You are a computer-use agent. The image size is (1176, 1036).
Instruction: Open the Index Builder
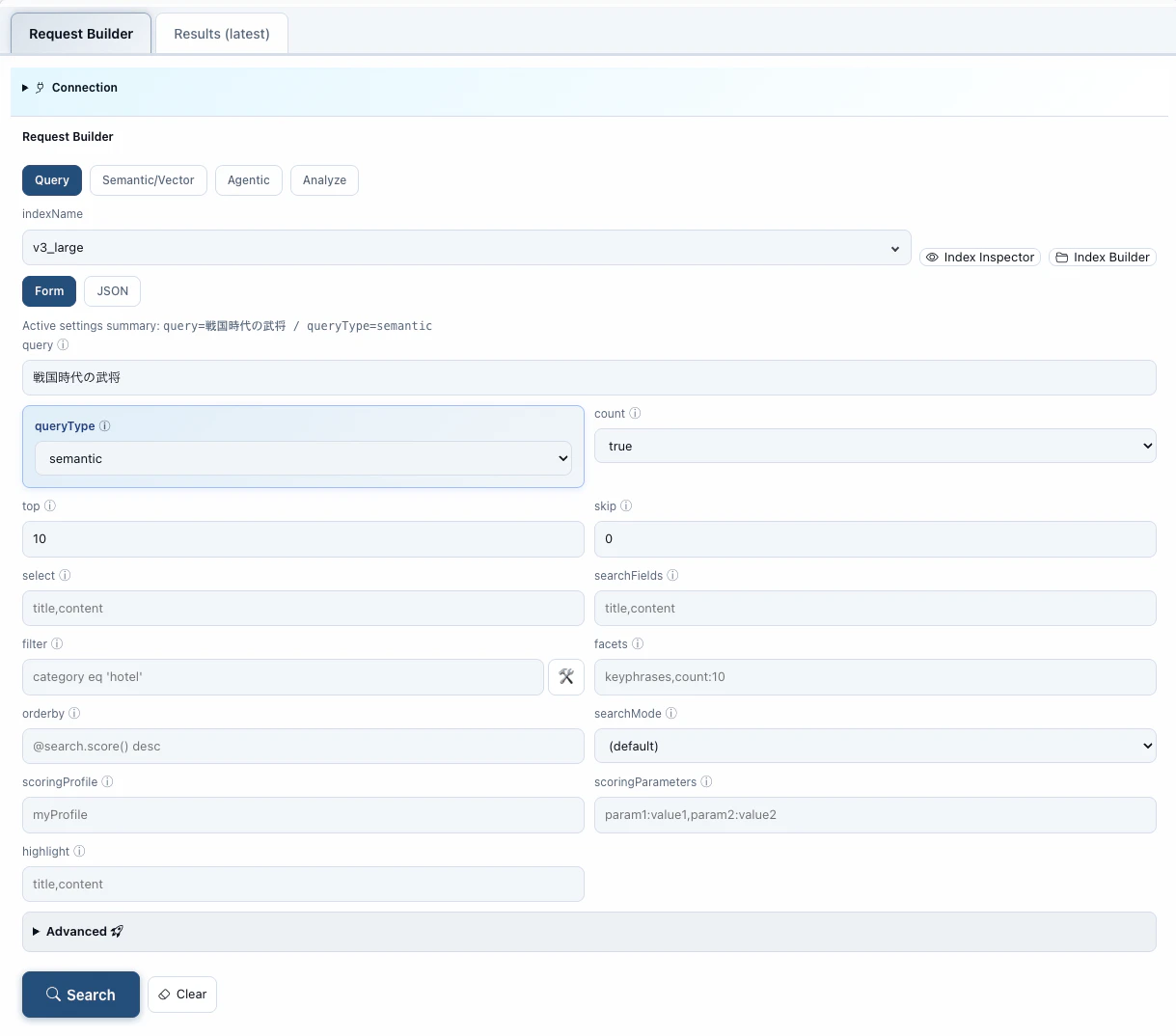[1103, 258]
